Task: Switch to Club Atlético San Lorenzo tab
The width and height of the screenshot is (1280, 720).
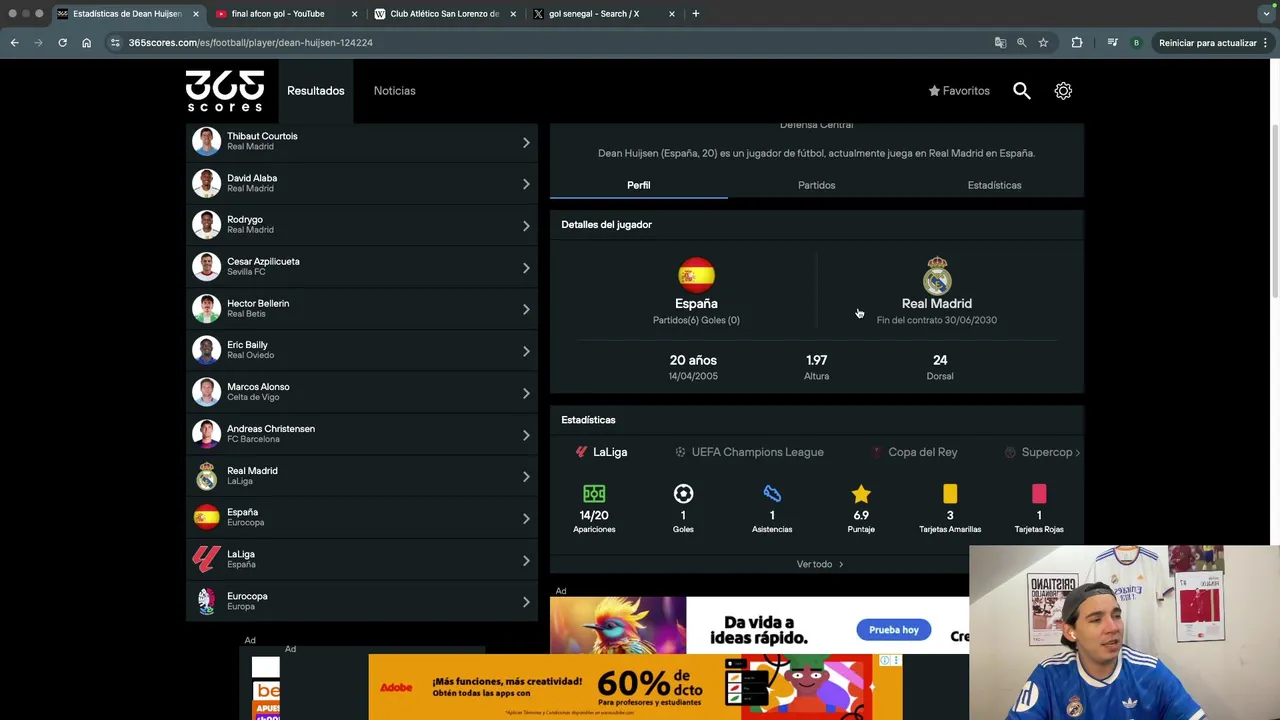Action: tap(444, 14)
